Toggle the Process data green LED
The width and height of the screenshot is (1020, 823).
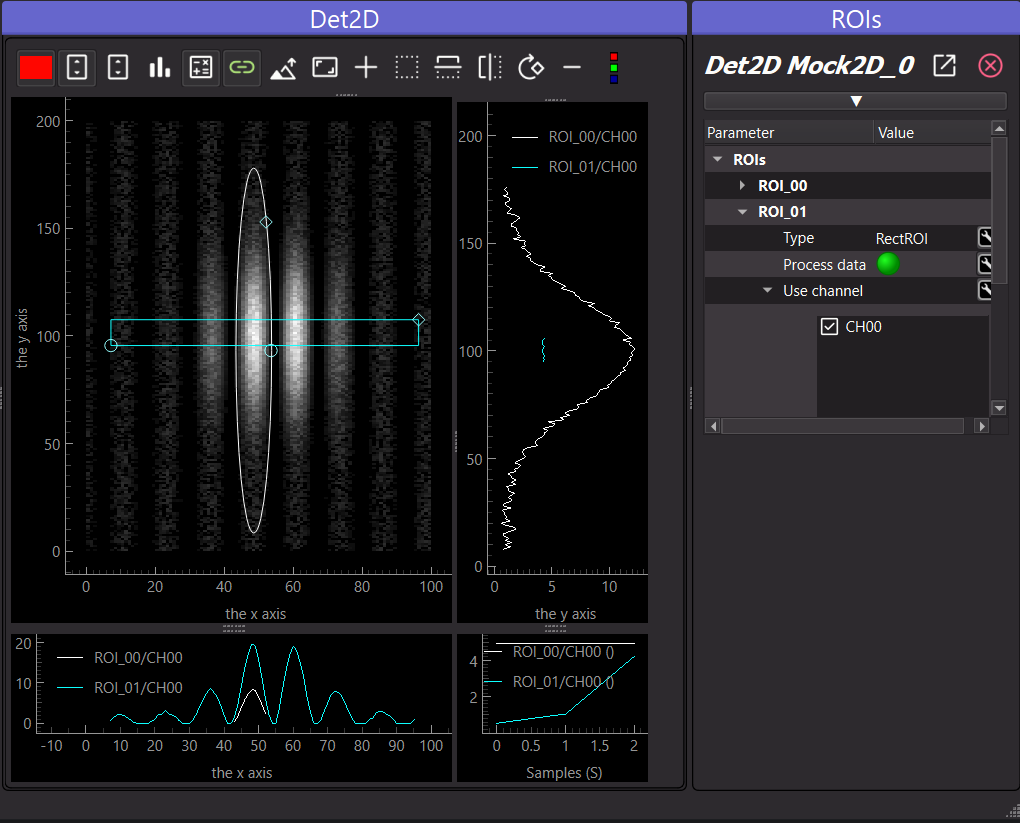[x=888, y=264]
